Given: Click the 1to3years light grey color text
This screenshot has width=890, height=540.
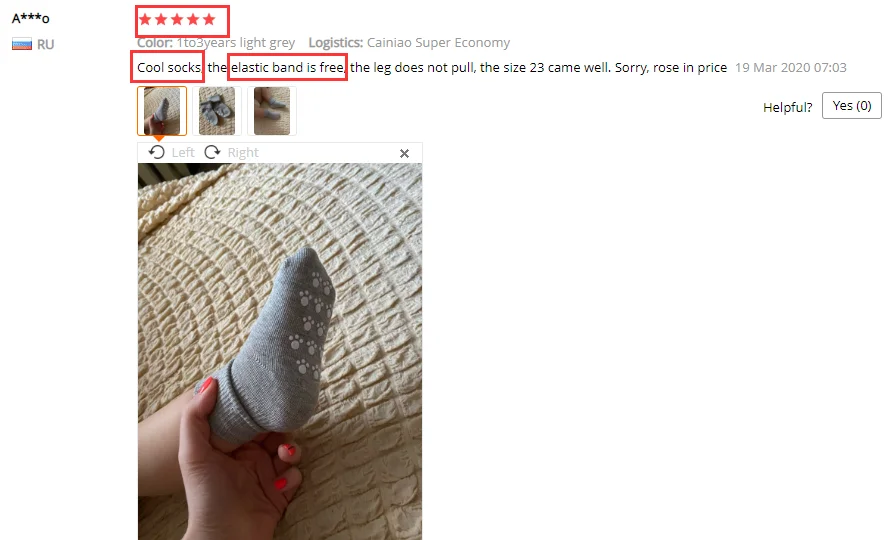Looking at the screenshot, I should point(236,43).
